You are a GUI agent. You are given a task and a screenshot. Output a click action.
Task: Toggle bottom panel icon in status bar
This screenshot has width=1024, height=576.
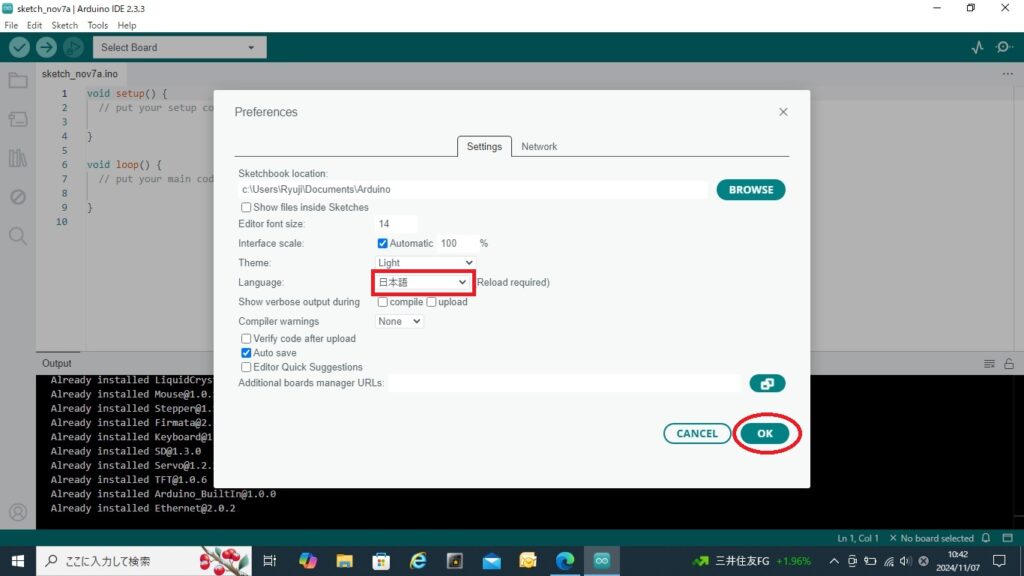pos(1008,538)
